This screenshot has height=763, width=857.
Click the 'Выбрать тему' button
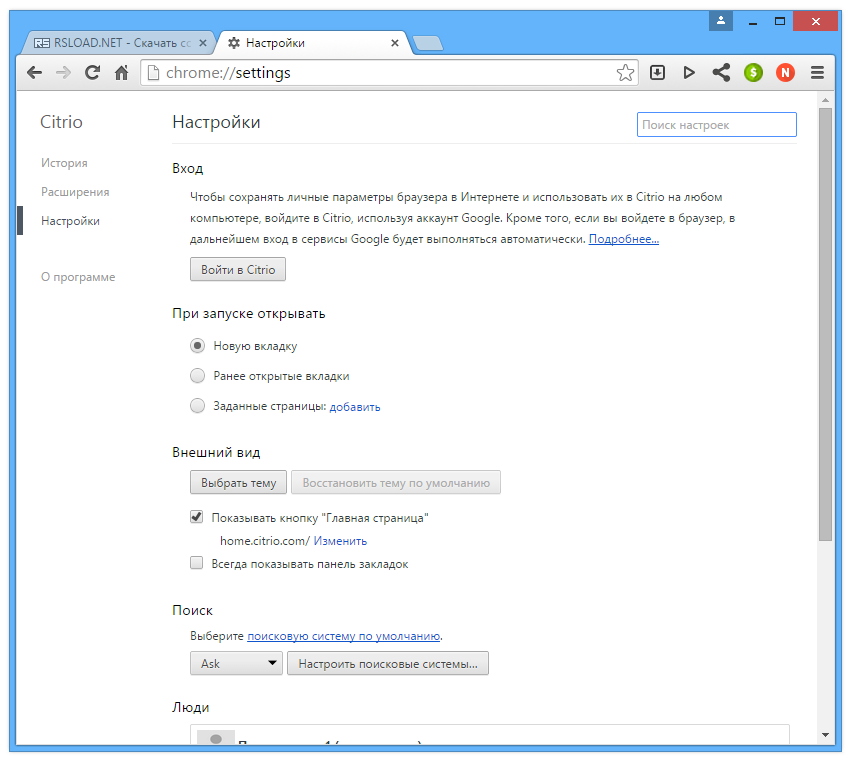[238, 483]
